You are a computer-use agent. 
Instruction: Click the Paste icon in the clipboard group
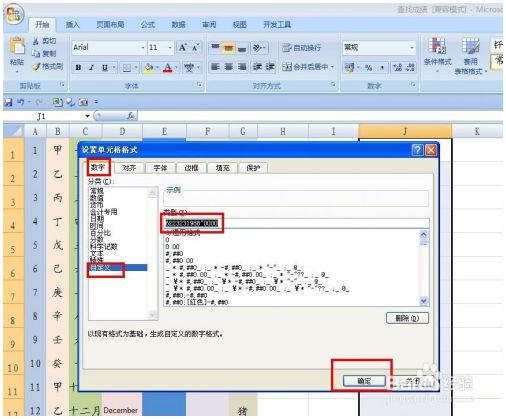coord(17,52)
